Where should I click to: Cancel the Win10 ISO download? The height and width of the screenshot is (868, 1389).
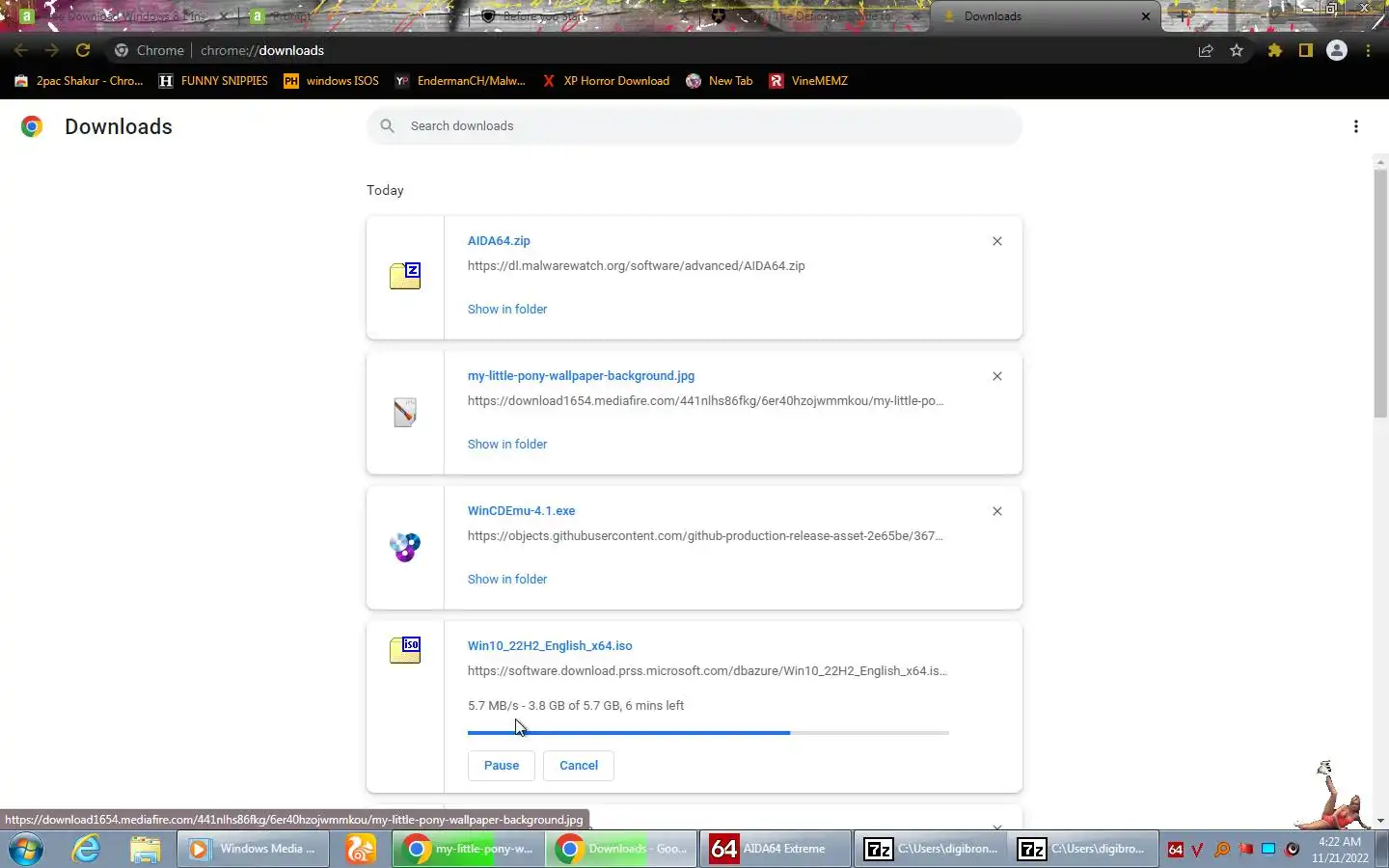tap(579, 766)
